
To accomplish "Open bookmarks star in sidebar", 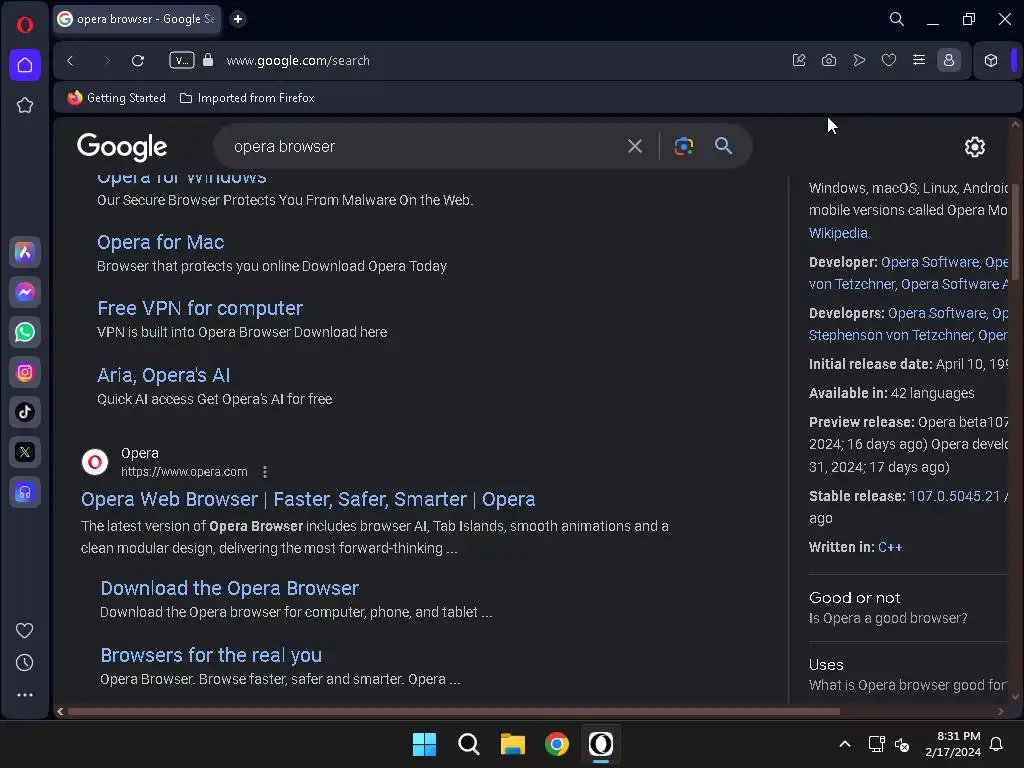I will tap(25, 105).
